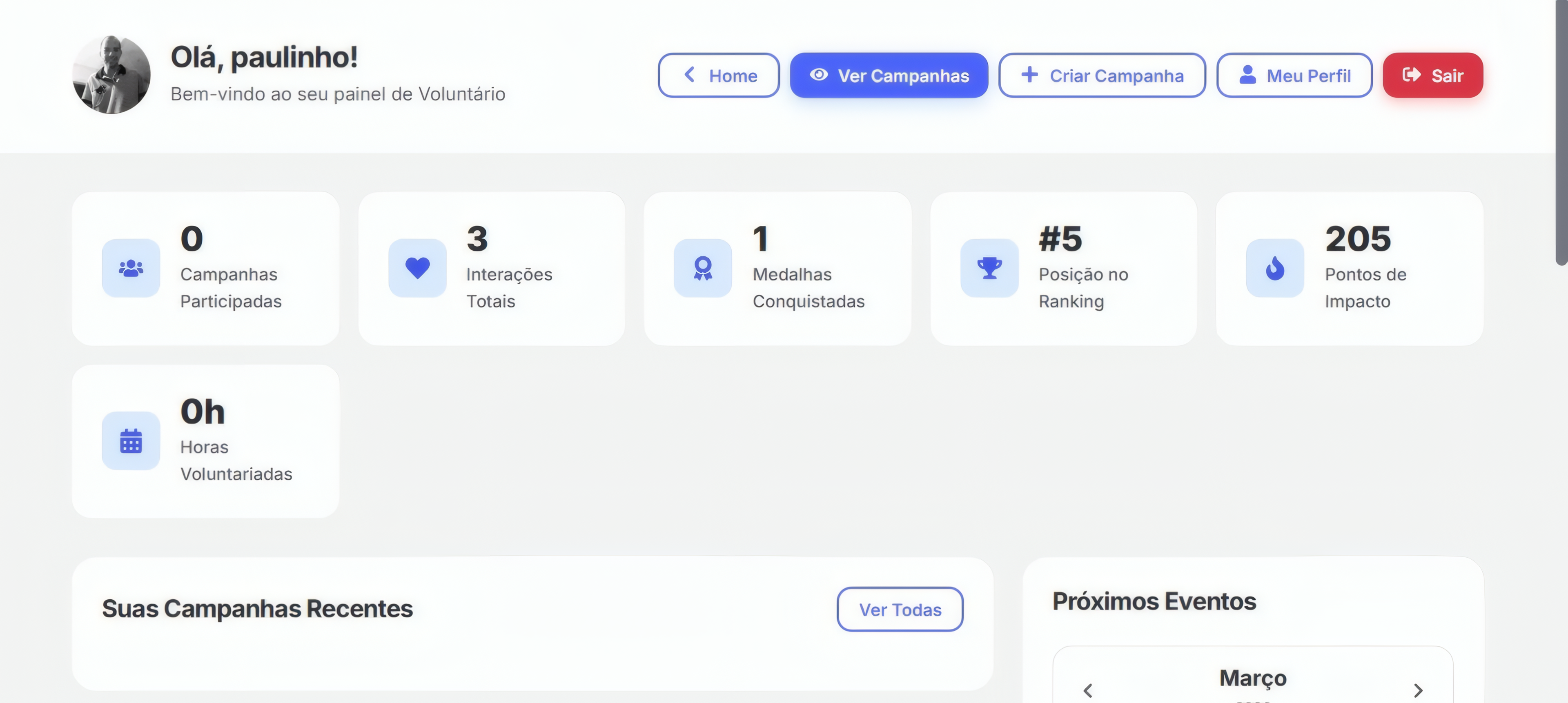Go back using the Home button

[718, 76]
